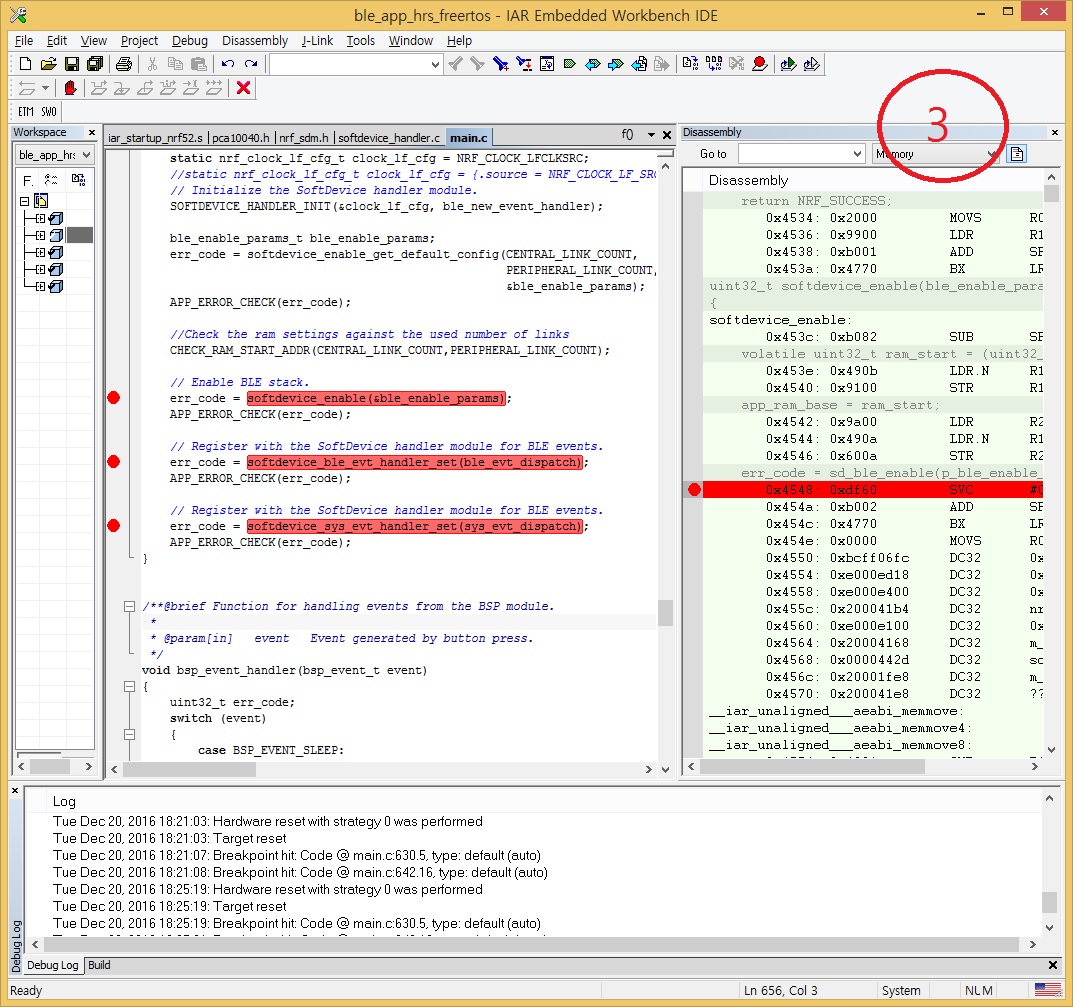Viewport: 1073px width, 1007px height.
Task: Switch to iar_startup_nrf52.s tab
Action: pos(155,138)
